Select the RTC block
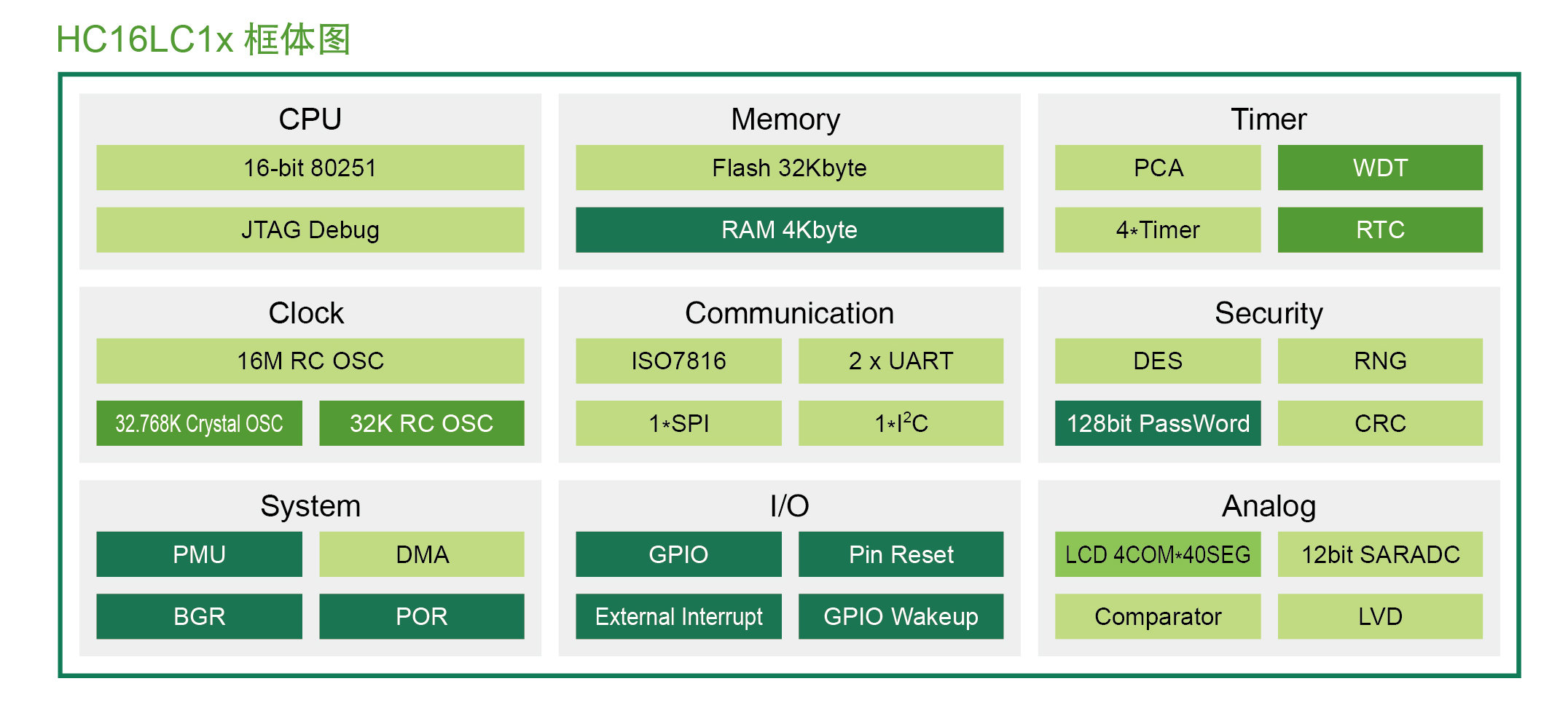Image resolution: width=1568 pixels, height=708 pixels. 1379,230
